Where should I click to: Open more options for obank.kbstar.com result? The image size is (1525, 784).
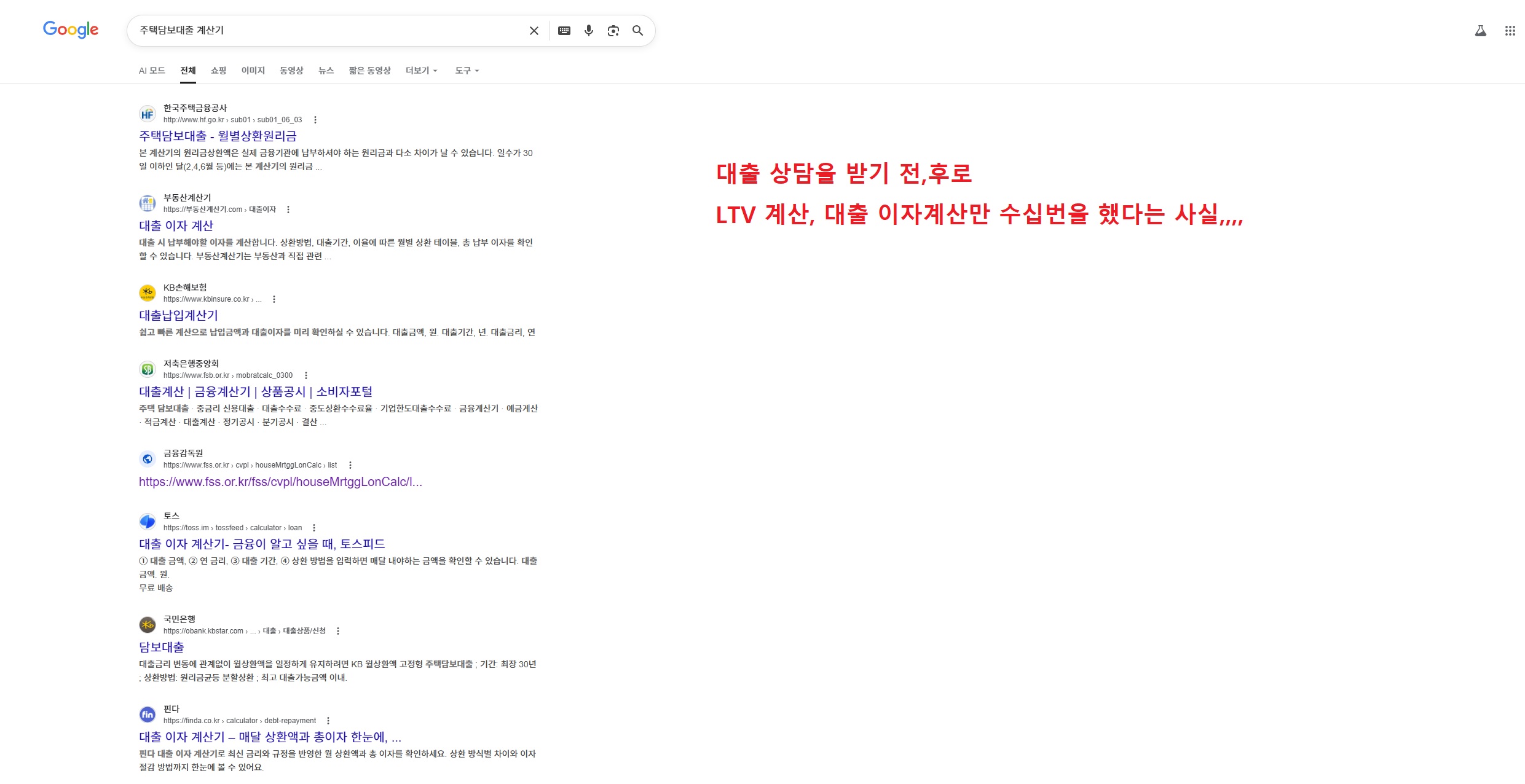[x=338, y=631]
